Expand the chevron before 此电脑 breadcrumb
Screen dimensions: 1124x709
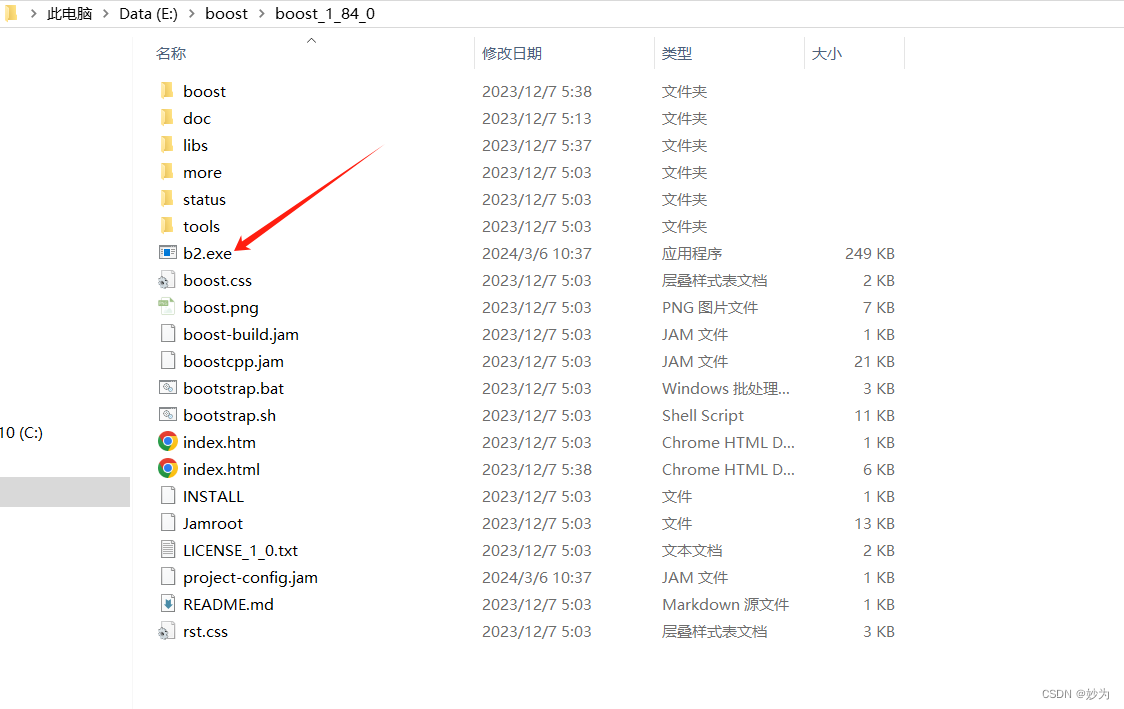pyautogui.click(x=34, y=14)
